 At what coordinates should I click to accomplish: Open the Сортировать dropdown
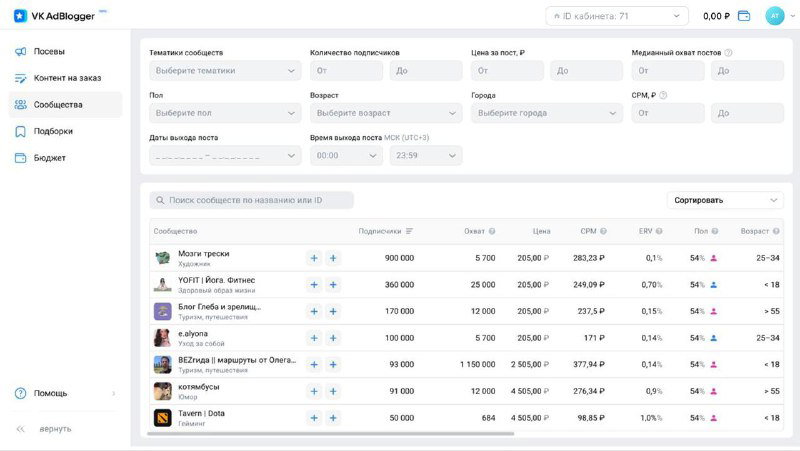coord(725,200)
